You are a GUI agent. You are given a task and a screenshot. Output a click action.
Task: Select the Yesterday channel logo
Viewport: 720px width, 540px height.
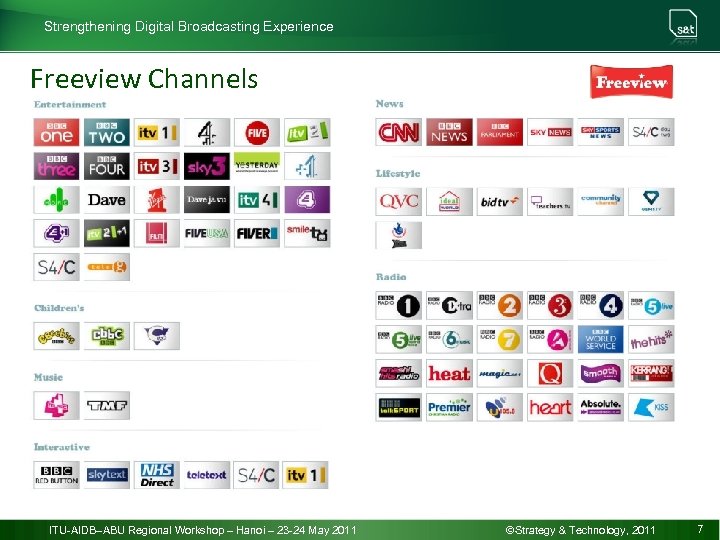coord(257,166)
